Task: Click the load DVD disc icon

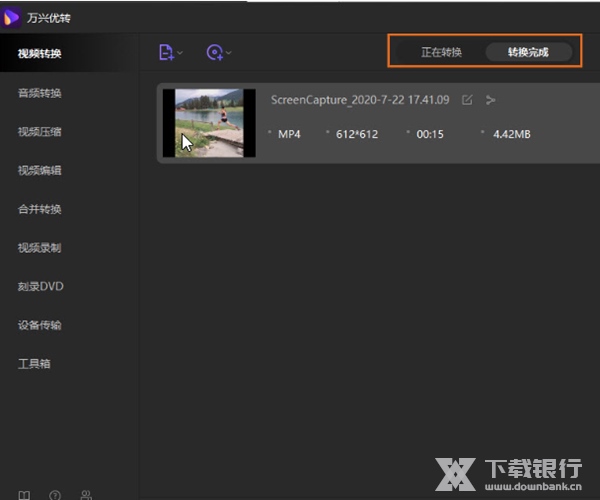Action: click(x=214, y=52)
